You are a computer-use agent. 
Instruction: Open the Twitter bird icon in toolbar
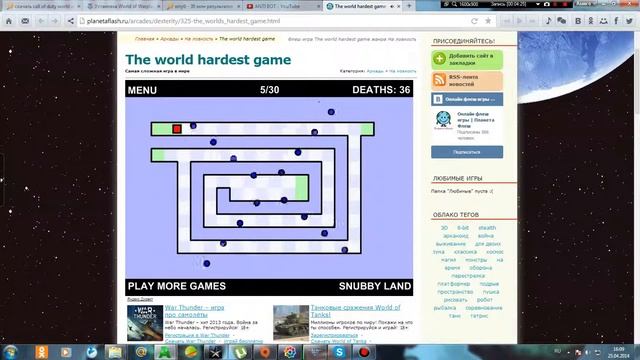click(629, 21)
